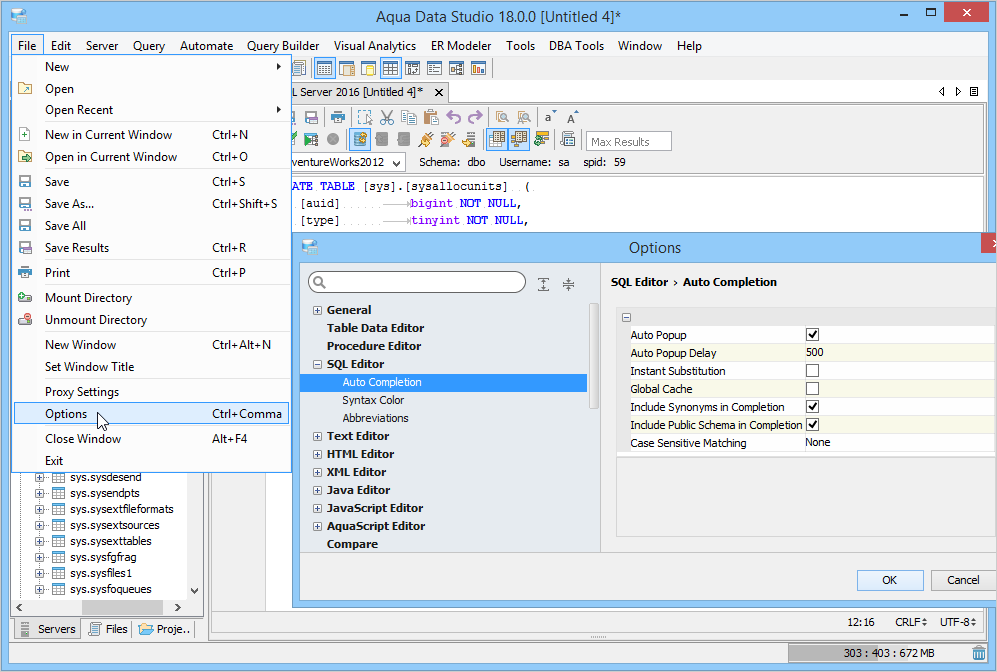The image size is (997, 672).
Task: Click the OK button in Options
Action: point(889,580)
